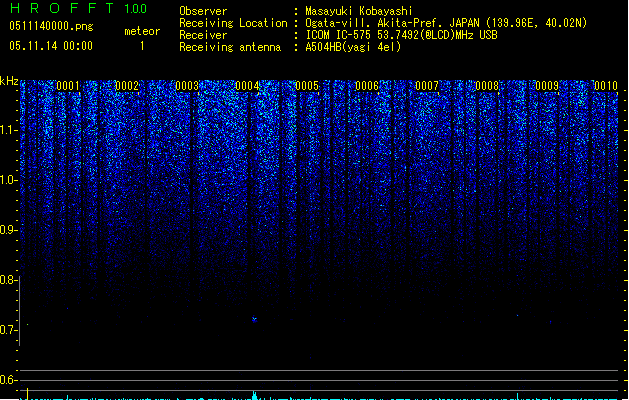Screen dimensions: 629x400
Task: Click time marker 0004 on spectrogram
Action: click(x=247, y=86)
